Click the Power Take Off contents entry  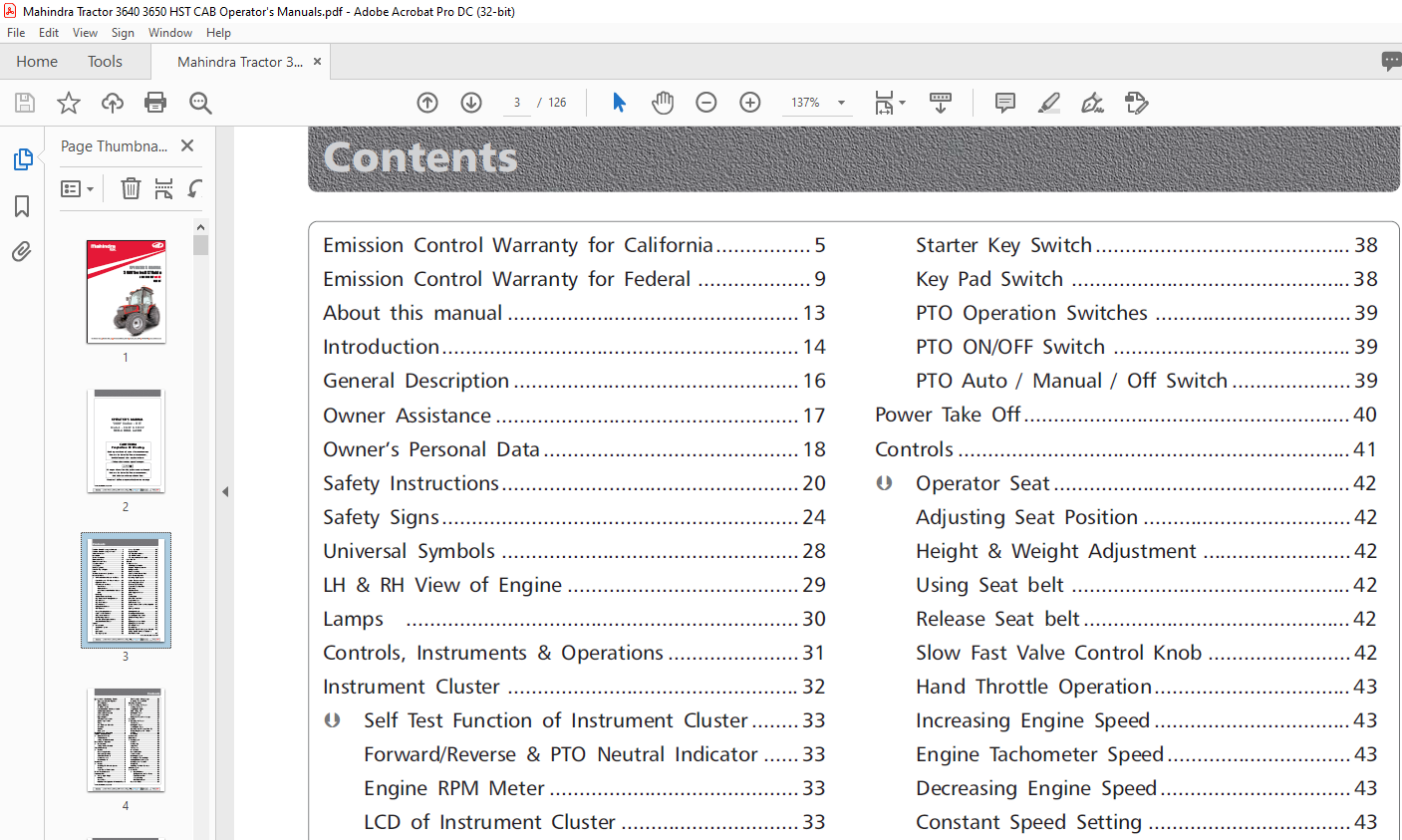pos(1126,415)
